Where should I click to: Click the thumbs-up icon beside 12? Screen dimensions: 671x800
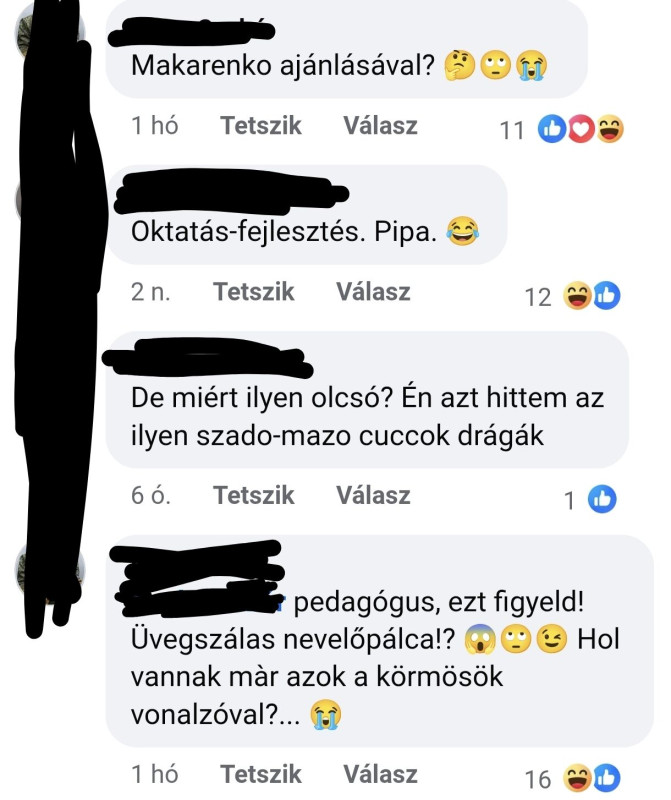click(607, 296)
